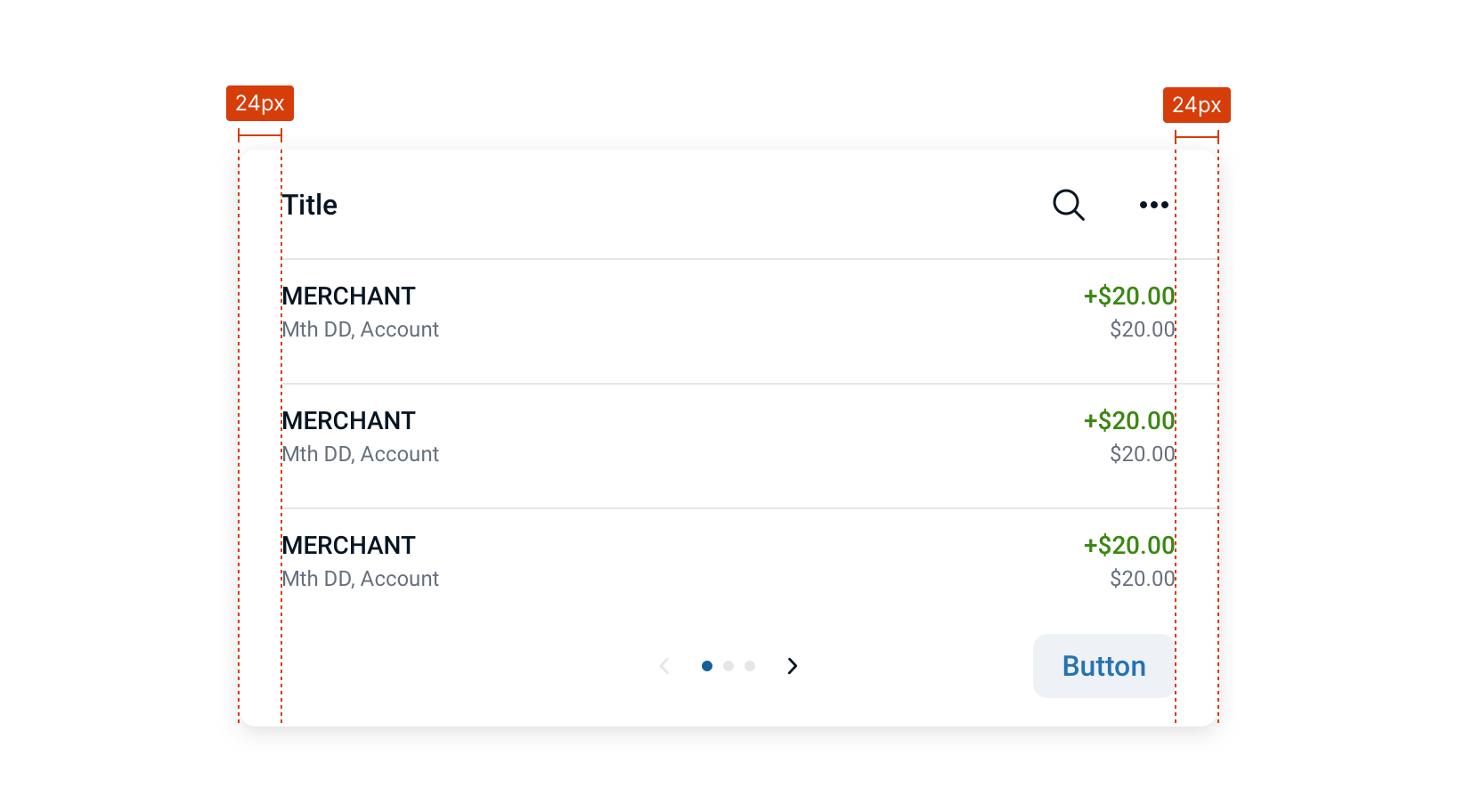1457x812 pixels.
Task: Click the blue Button at bottom right
Action: tap(1104, 666)
